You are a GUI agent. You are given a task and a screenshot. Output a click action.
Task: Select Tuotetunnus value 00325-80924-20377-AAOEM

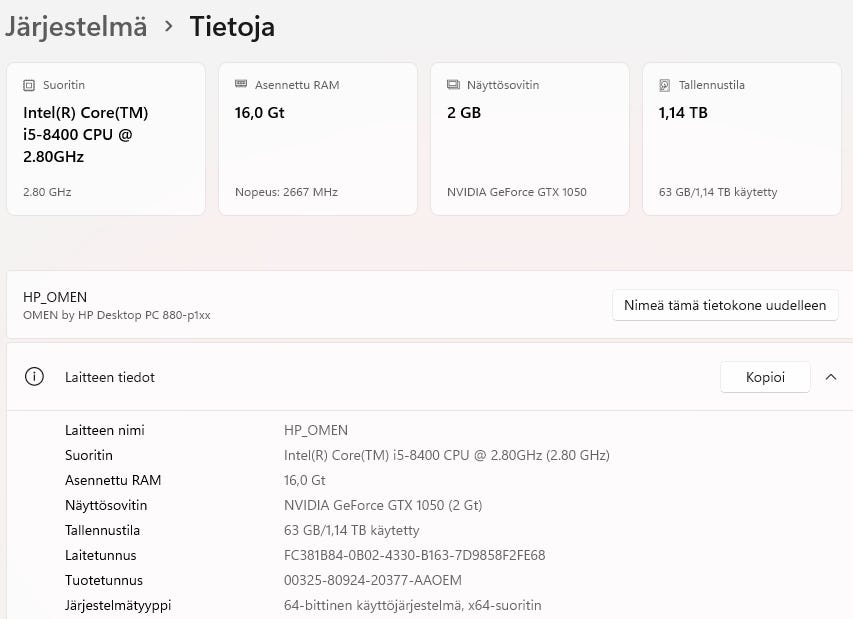tap(373, 580)
